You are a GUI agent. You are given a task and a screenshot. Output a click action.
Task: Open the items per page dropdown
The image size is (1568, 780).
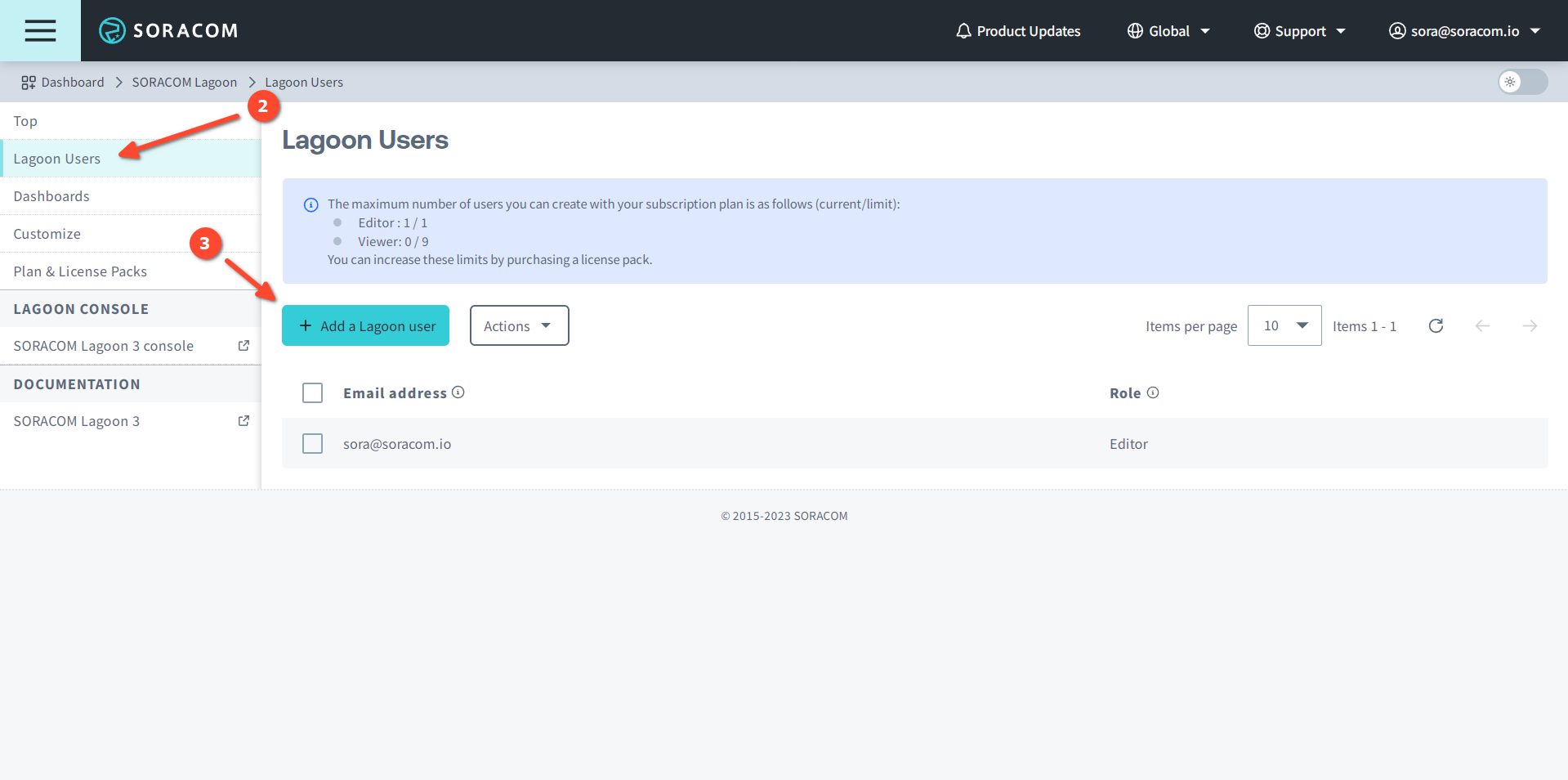coord(1284,325)
